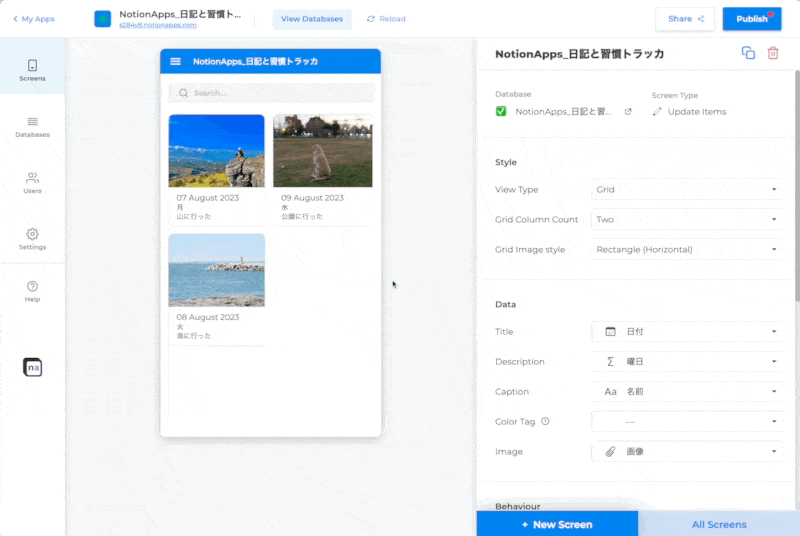Open the 07 August 2023 mountain card
Image resolution: width=800 pixels, height=536 pixels.
(216, 170)
